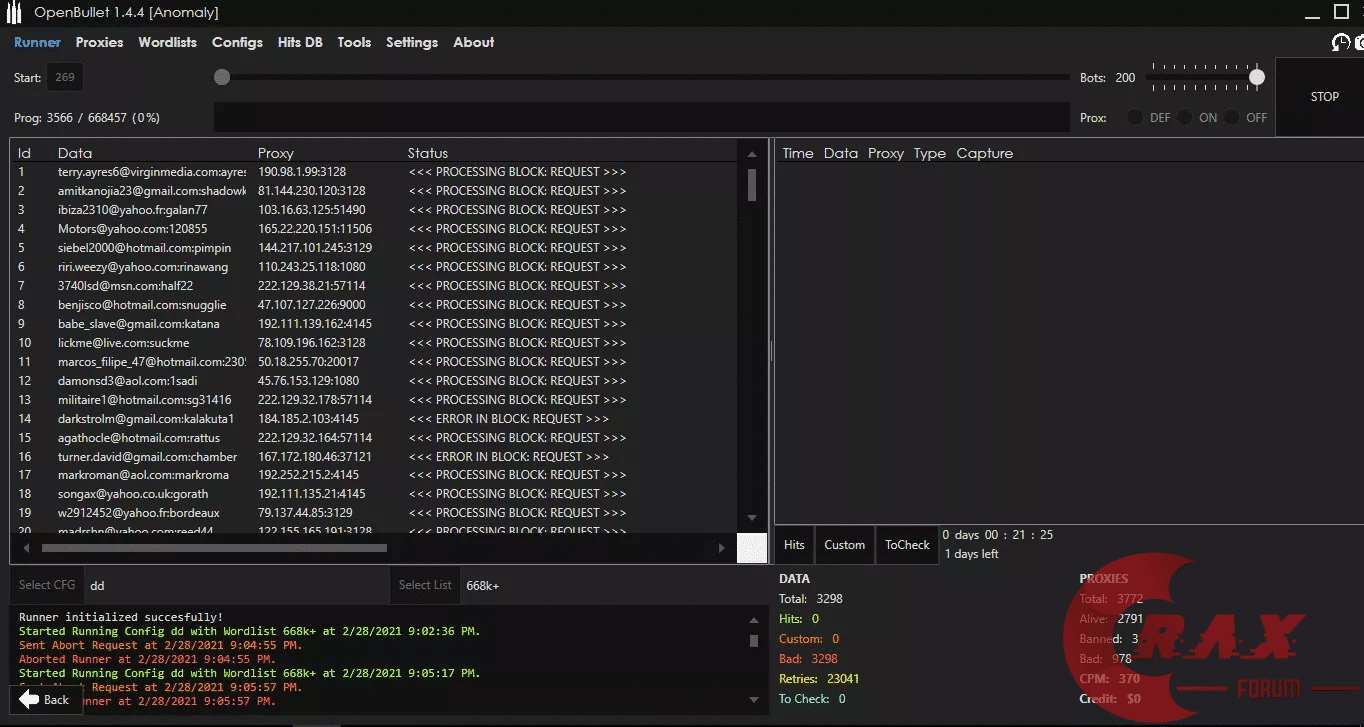Click the OpenBullet bullets logo in title bar
1364x727 pixels.
[x=14, y=13]
